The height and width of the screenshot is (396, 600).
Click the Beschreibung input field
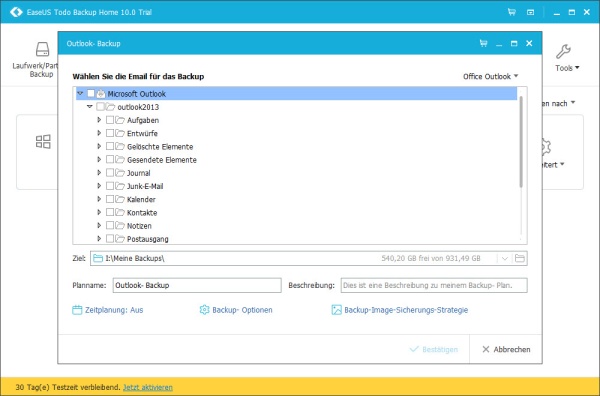click(x=434, y=285)
